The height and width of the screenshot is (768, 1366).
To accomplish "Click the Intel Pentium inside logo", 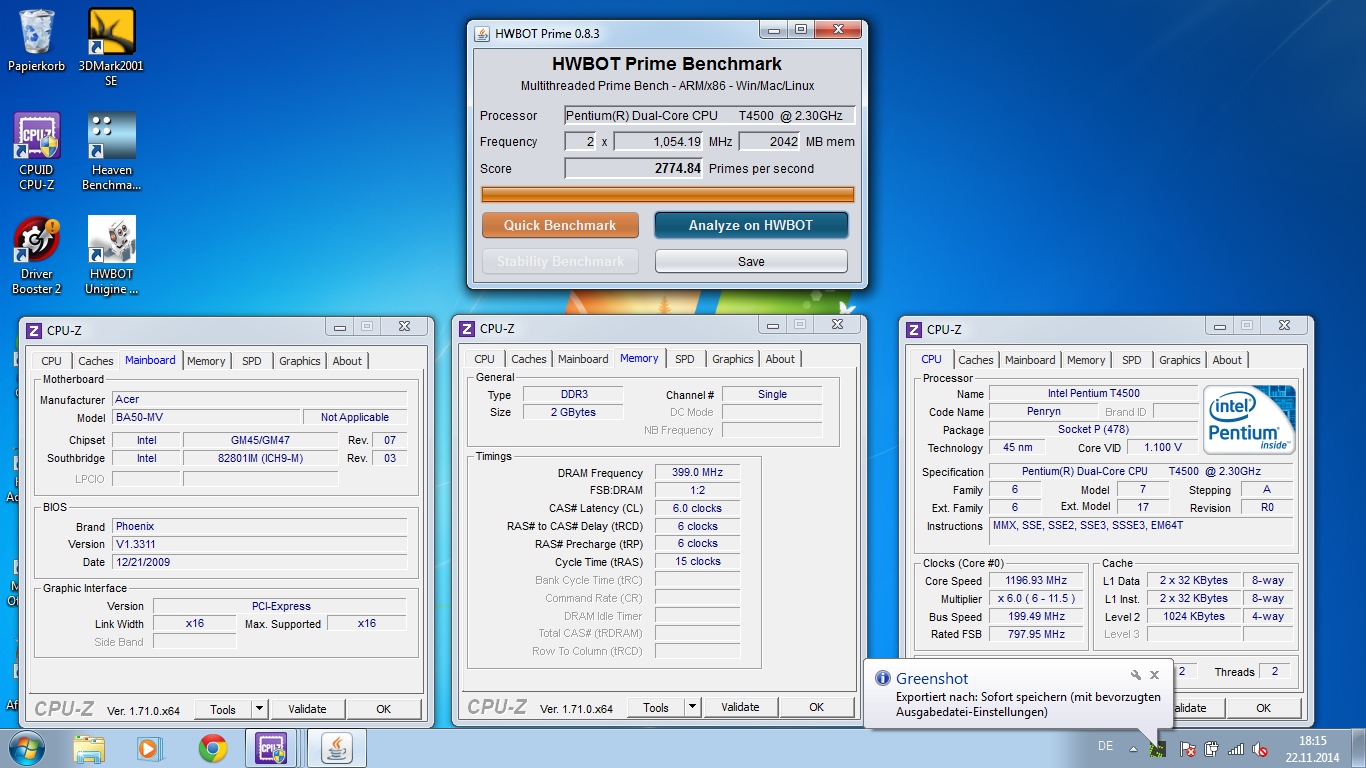I will [x=1248, y=418].
